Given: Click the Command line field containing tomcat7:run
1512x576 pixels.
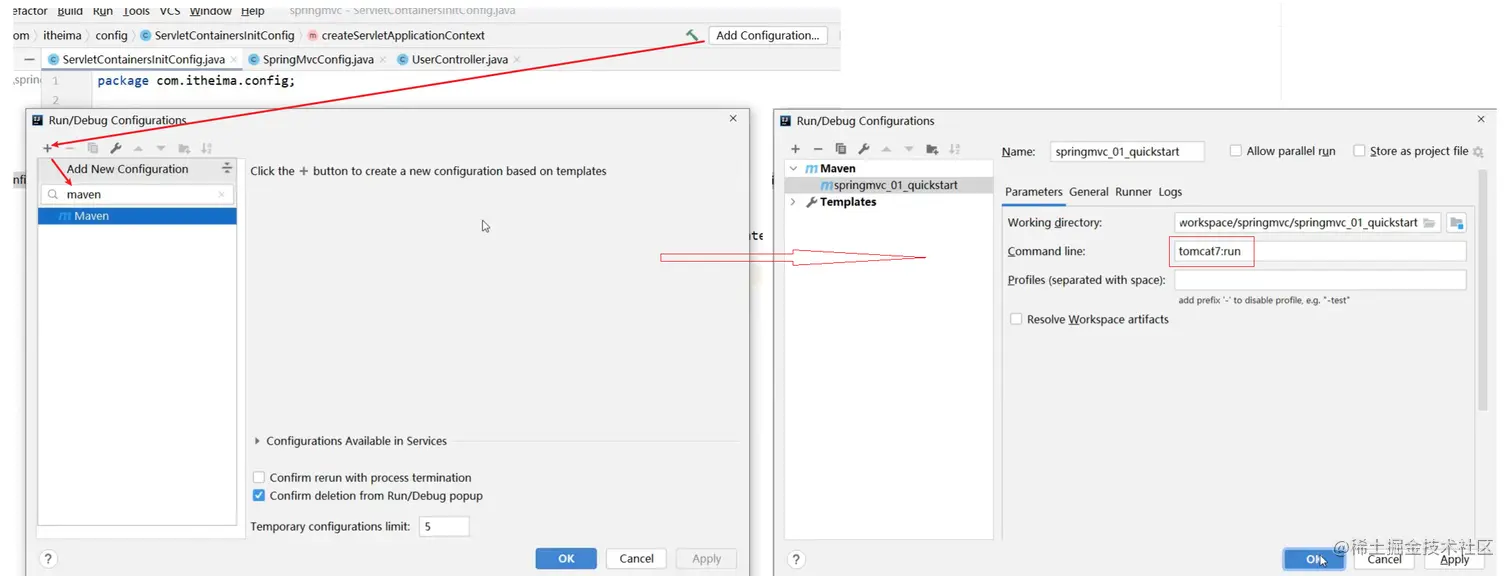Looking at the screenshot, I should 1320,251.
